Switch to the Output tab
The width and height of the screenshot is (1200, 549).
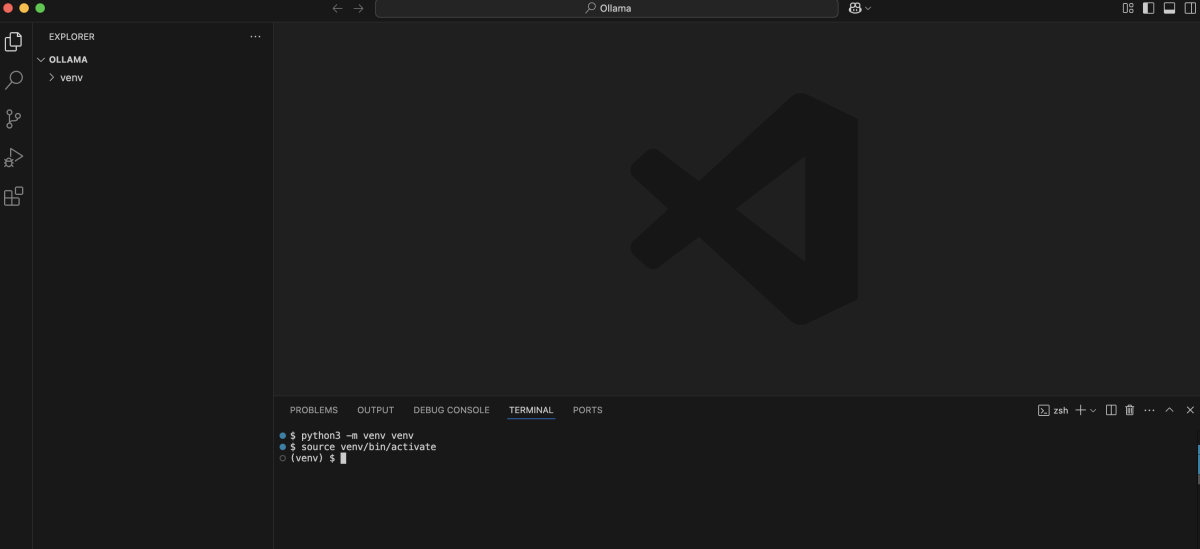376,410
